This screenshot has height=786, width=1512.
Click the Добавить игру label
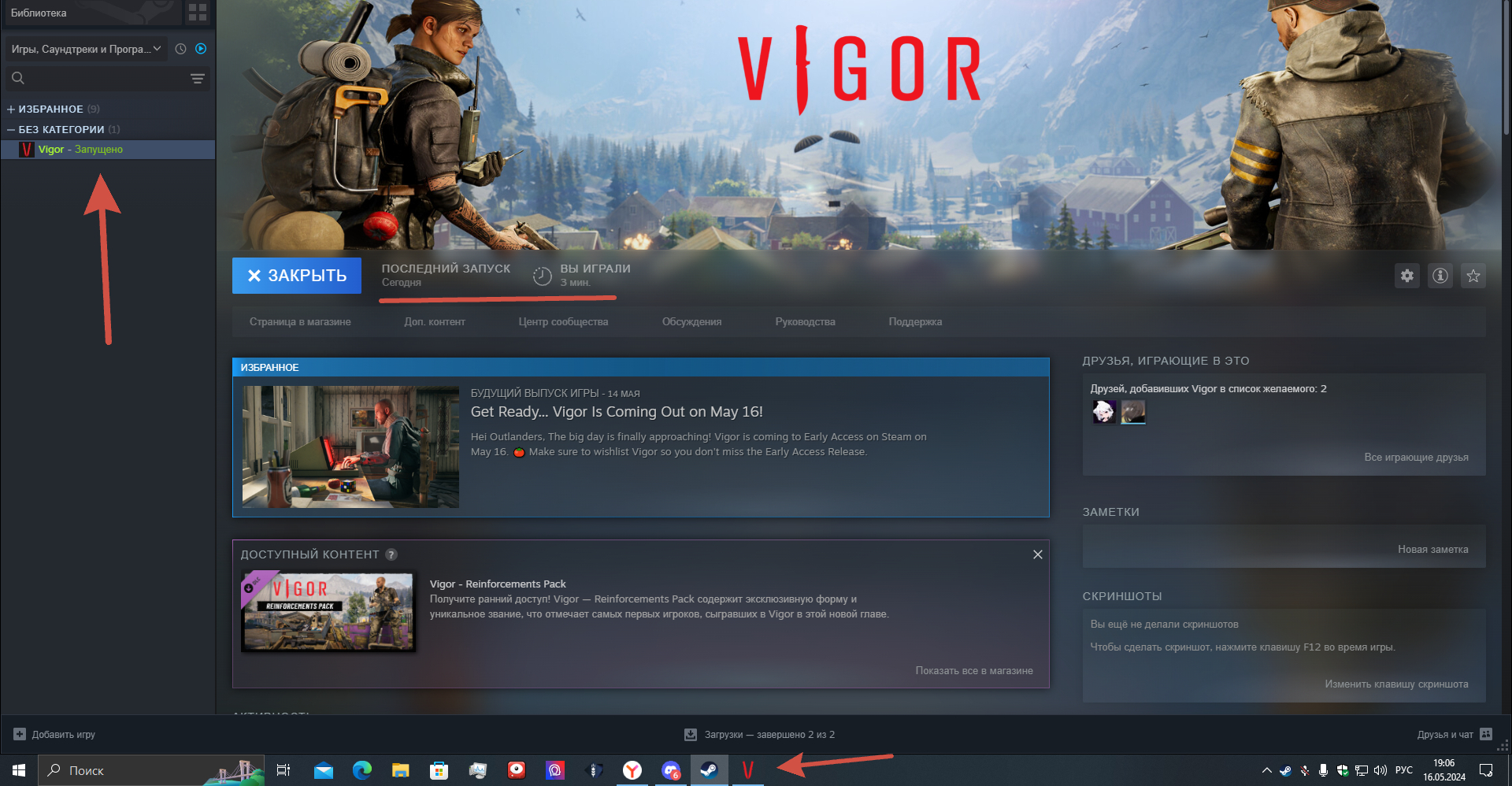(63, 734)
